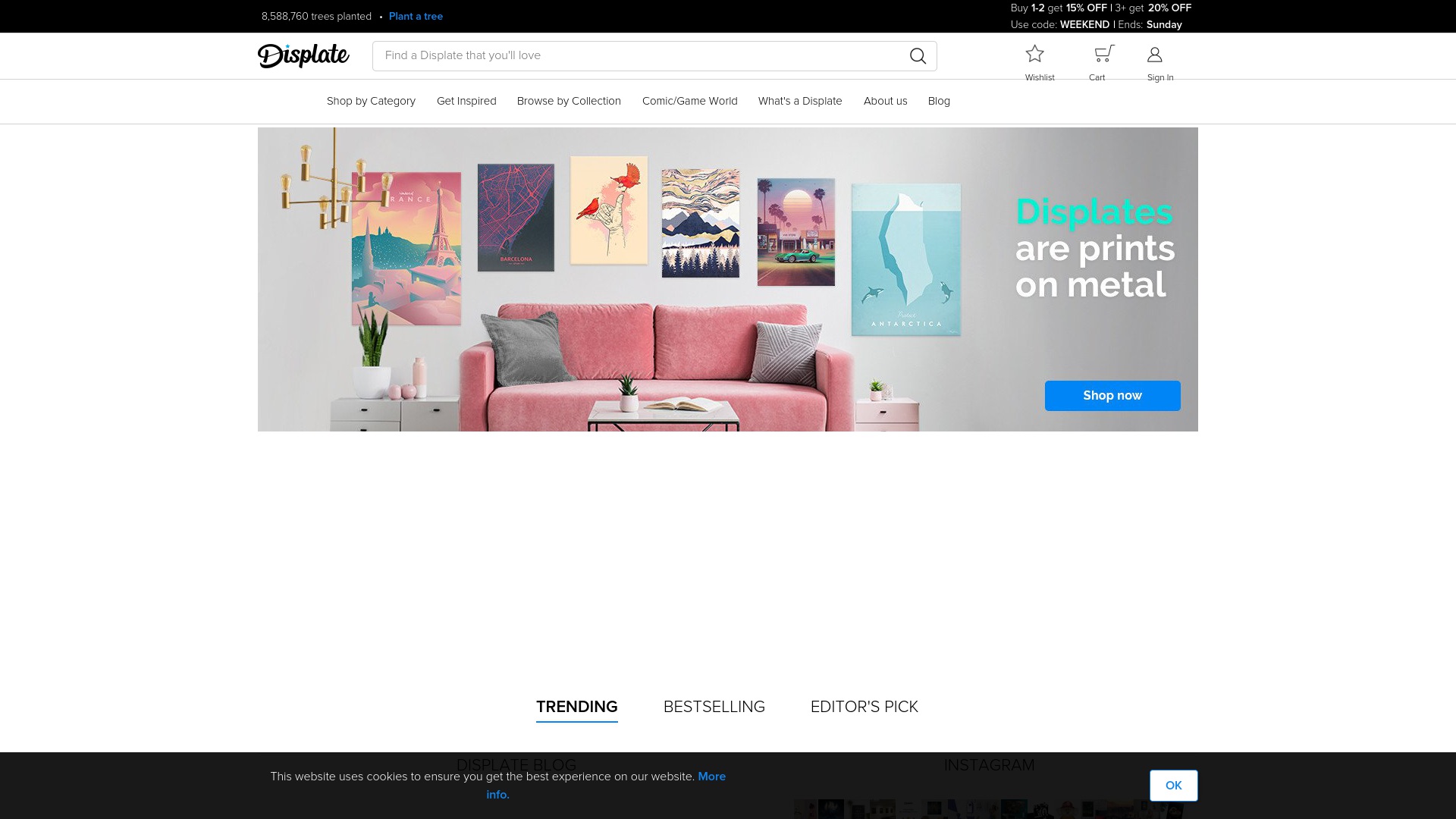Open the Wishlist star icon
The image size is (1456, 819).
pyautogui.click(x=1035, y=54)
